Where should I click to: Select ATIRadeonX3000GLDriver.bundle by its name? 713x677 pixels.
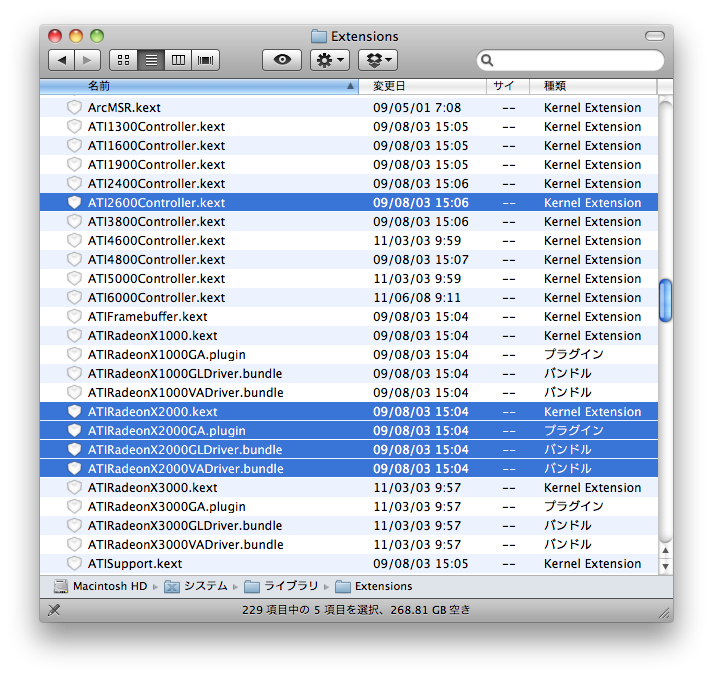tap(185, 526)
